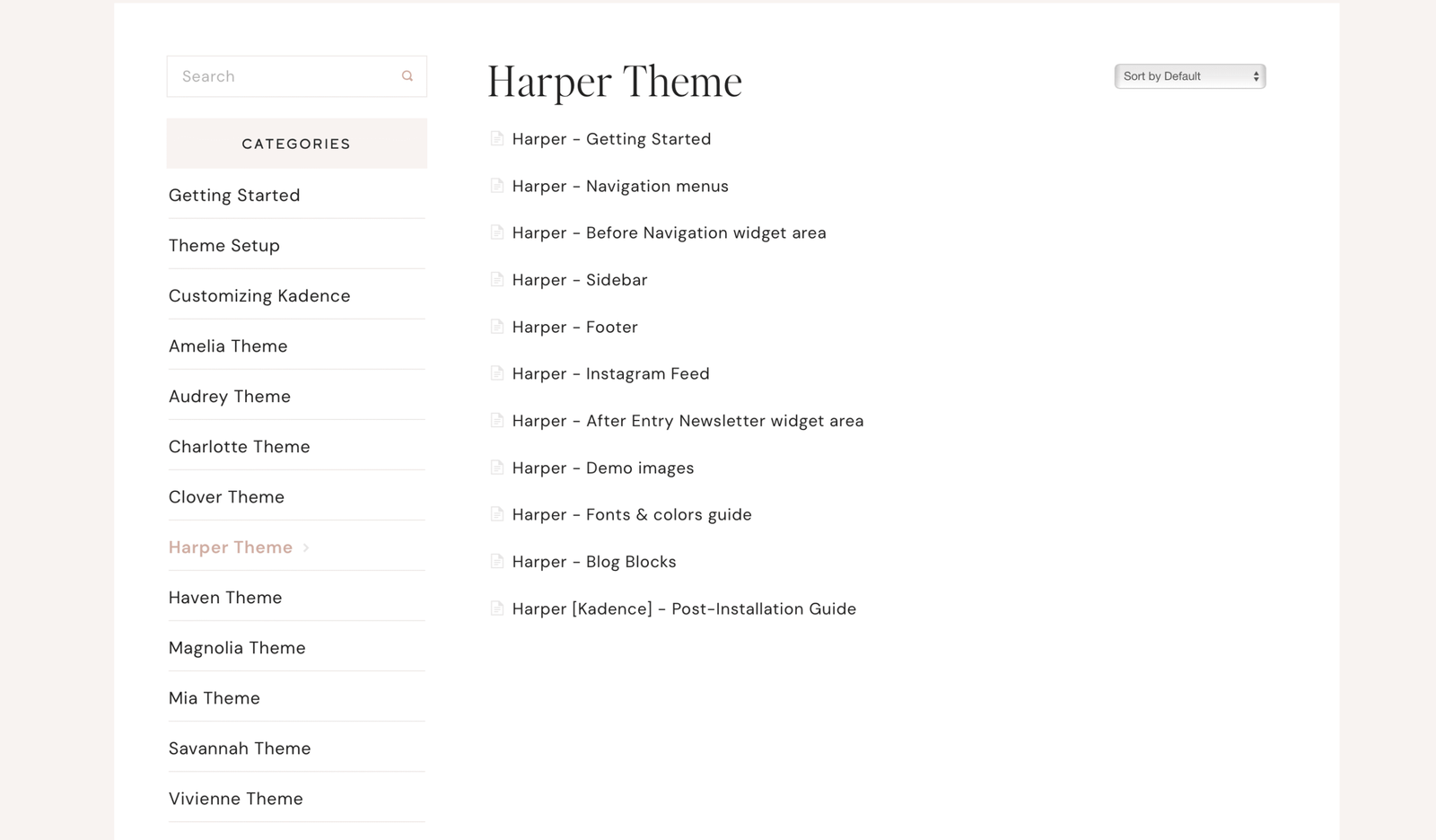The image size is (1436, 840).
Task: Click document icon beside Harper – Instagram Feed
Action: (496, 373)
